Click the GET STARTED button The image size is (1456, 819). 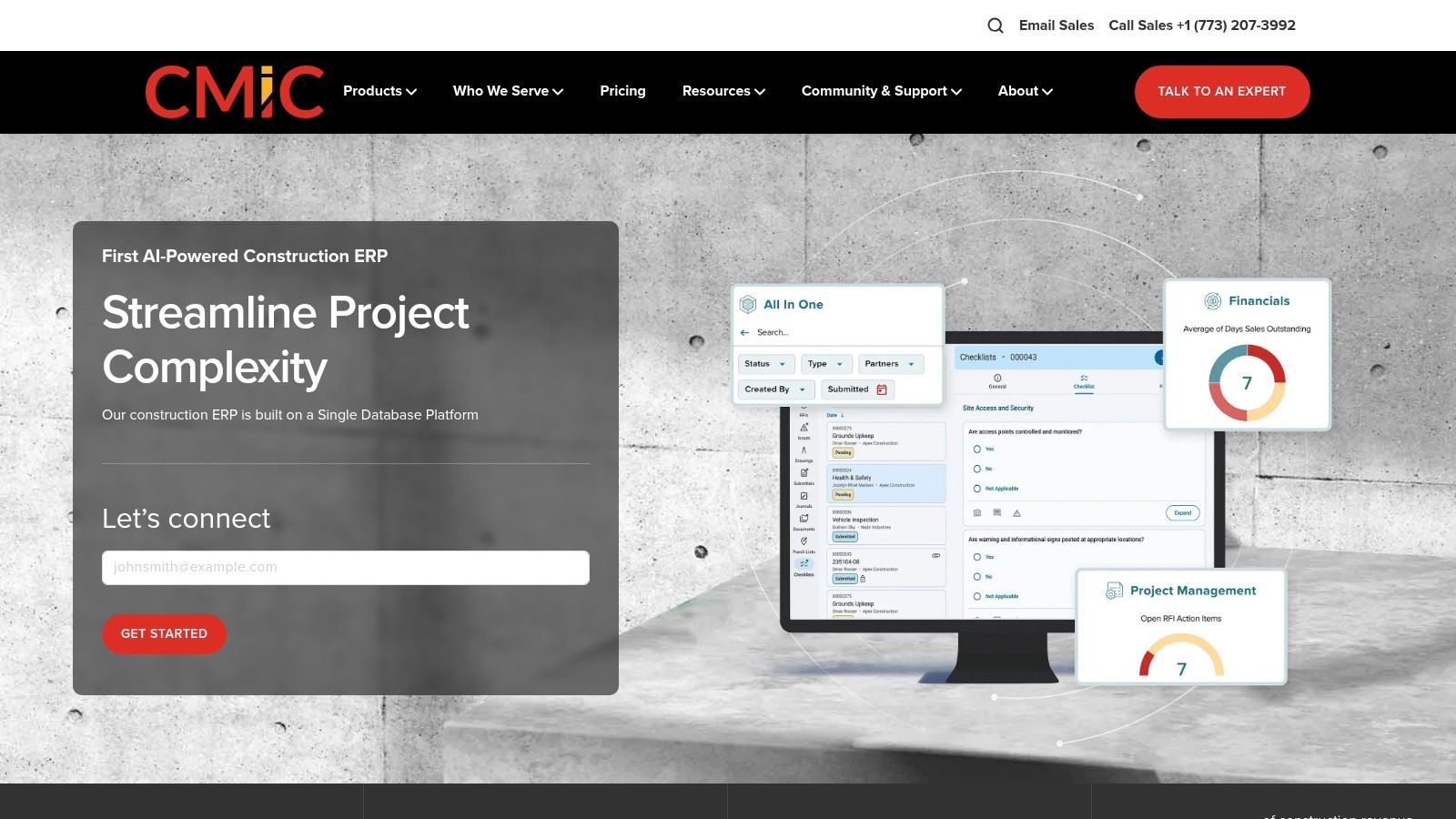pyautogui.click(x=164, y=633)
